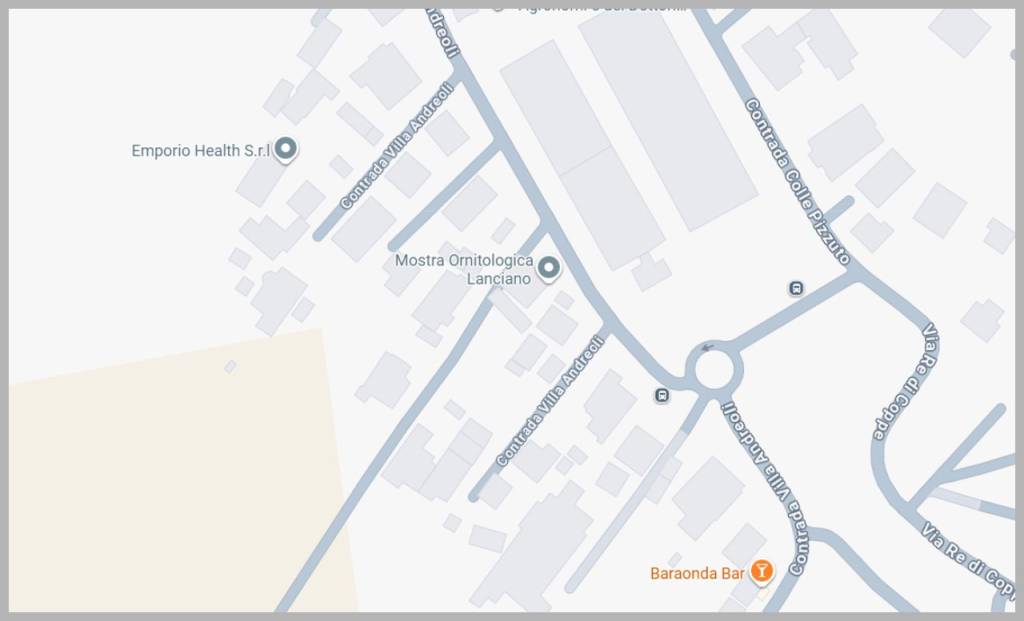The width and height of the screenshot is (1024, 621).
Task: Click the tiny isolated building on the beige area edge
Action: pos(230,367)
